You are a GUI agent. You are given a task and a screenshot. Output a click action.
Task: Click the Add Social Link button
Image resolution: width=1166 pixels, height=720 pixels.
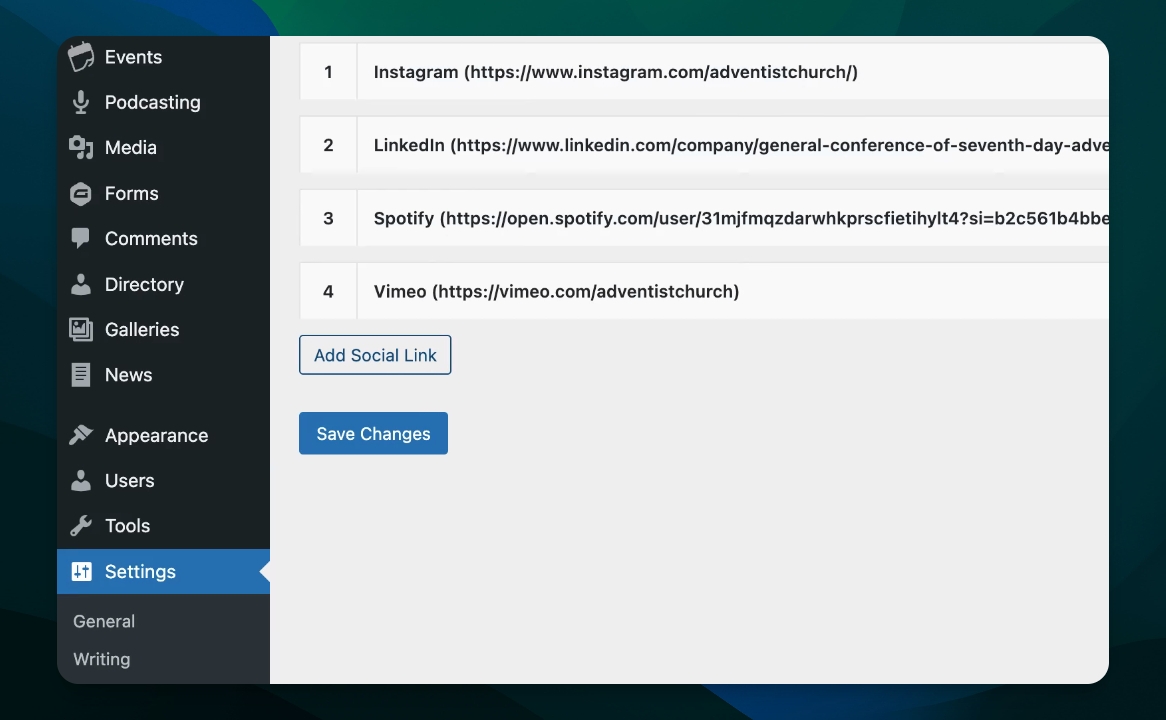pyautogui.click(x=375, y=355)
